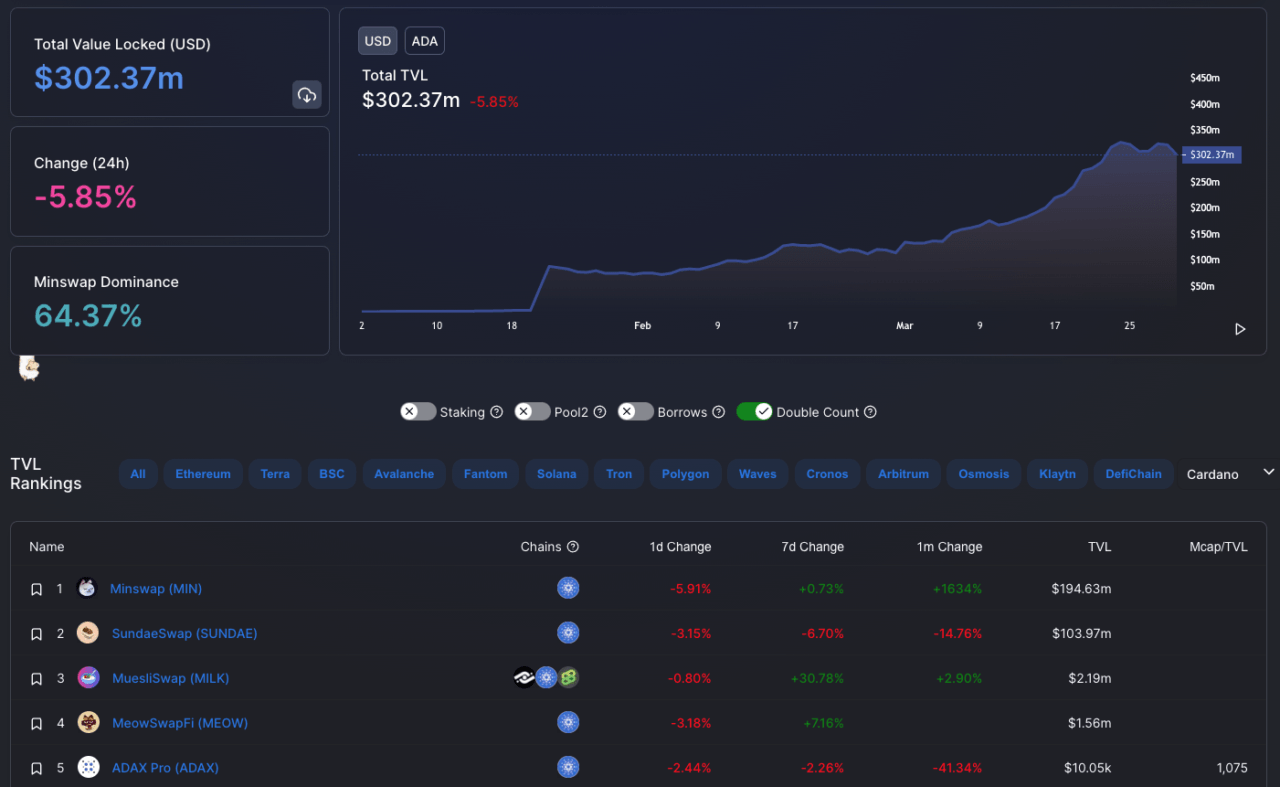Viewport: 1280px width, 787px height.
Task: Sort table by the TVL column header
Action: pyautogui.click(x=1100, y=547)
